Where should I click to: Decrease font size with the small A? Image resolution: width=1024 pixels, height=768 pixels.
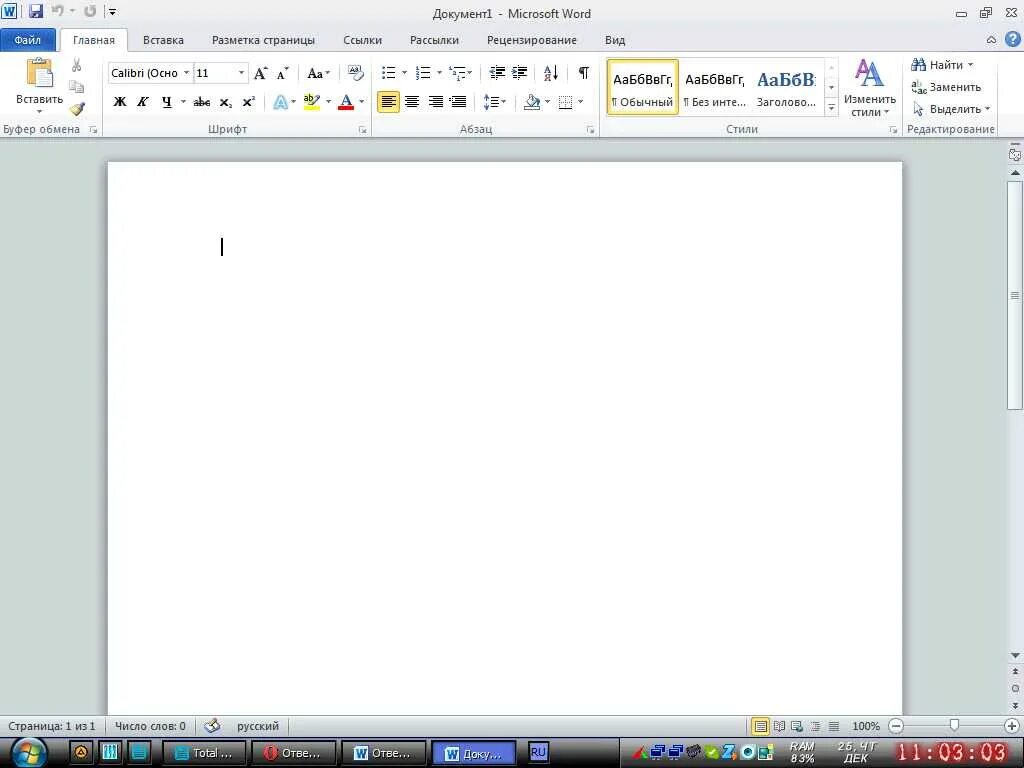click(x=282, y=73)
